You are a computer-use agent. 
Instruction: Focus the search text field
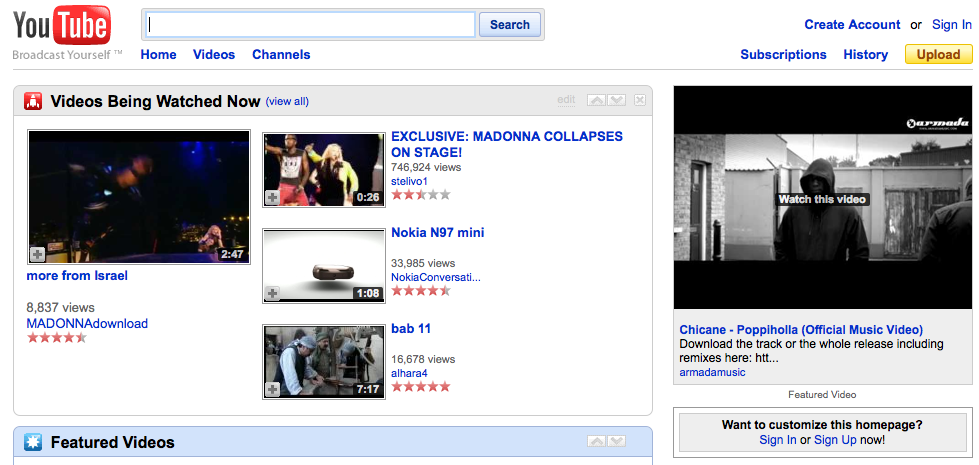(311, 25)
